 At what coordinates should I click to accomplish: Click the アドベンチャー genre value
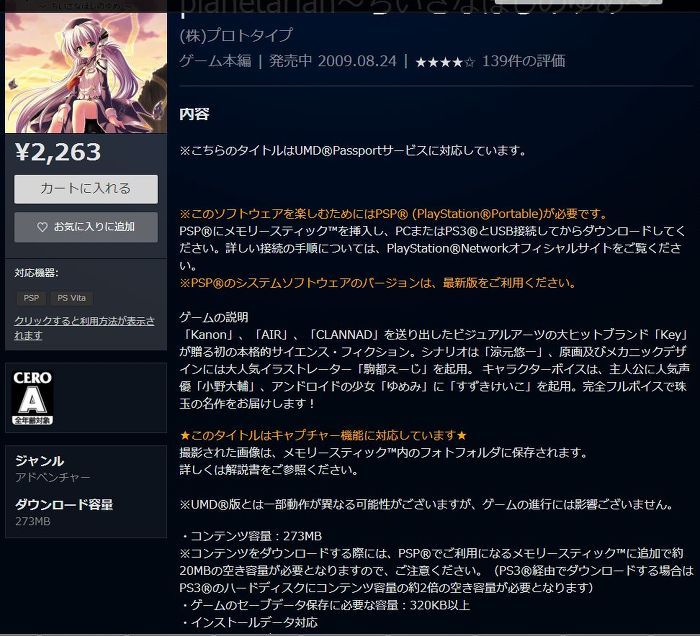pos(53,478)
